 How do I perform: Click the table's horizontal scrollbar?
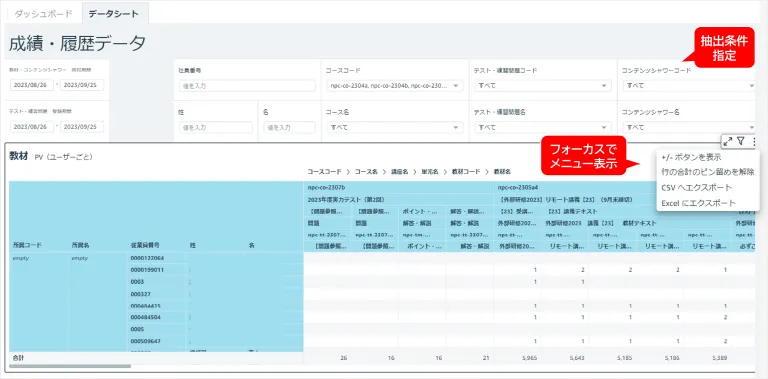tap(71, 366)
